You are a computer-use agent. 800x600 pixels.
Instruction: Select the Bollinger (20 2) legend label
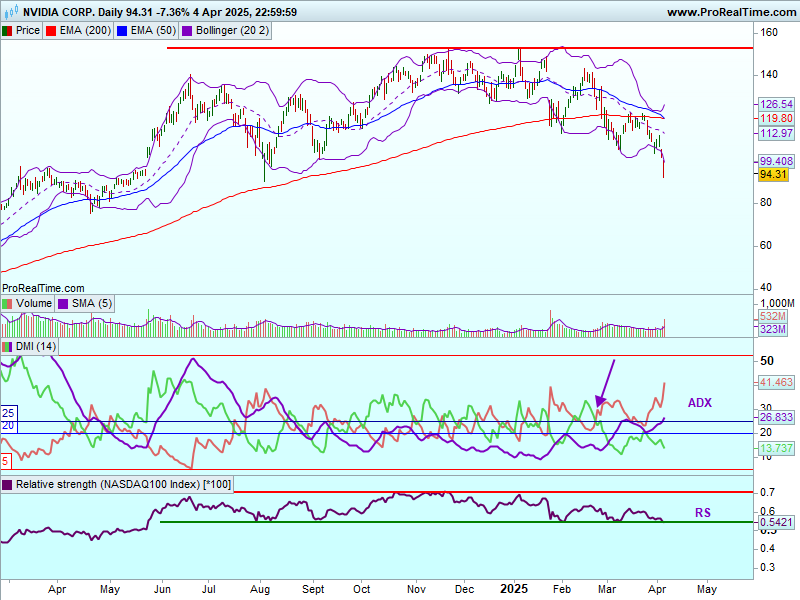coord(232,31)
